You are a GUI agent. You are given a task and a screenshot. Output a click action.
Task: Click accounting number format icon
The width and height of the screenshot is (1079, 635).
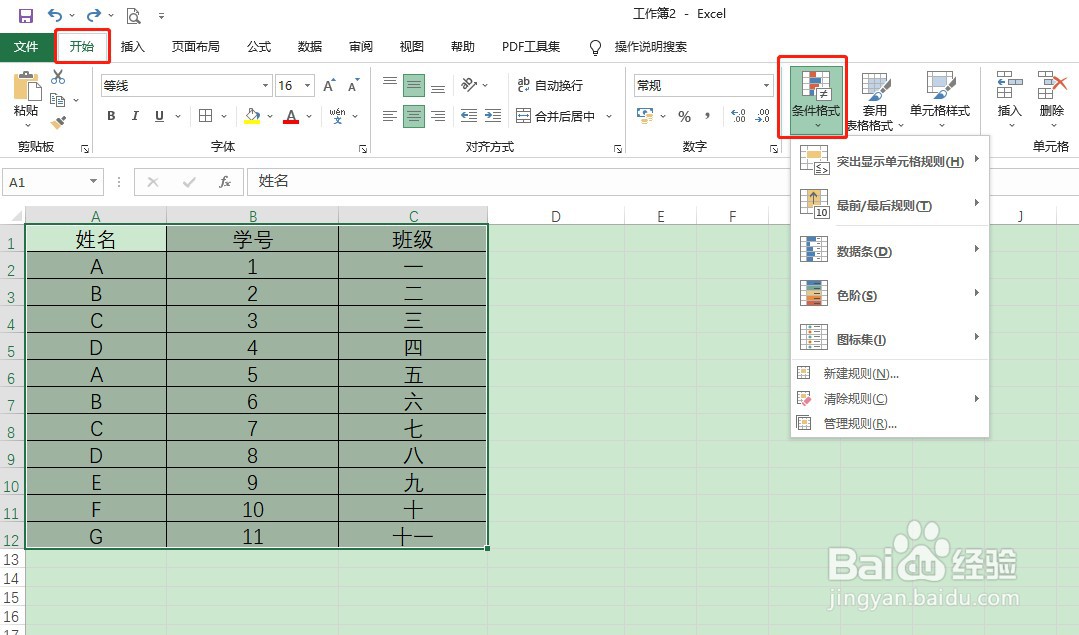tap(645, 116)
